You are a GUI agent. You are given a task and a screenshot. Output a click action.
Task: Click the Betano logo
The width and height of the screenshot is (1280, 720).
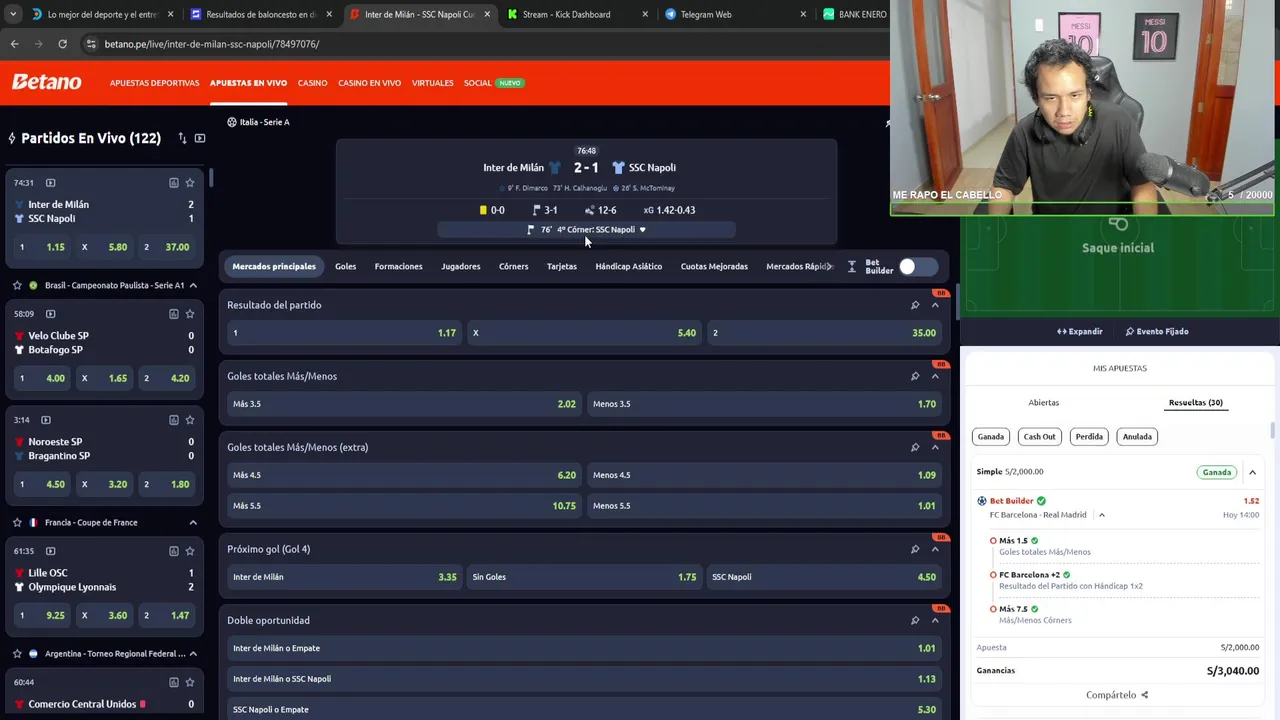[47, 82]
